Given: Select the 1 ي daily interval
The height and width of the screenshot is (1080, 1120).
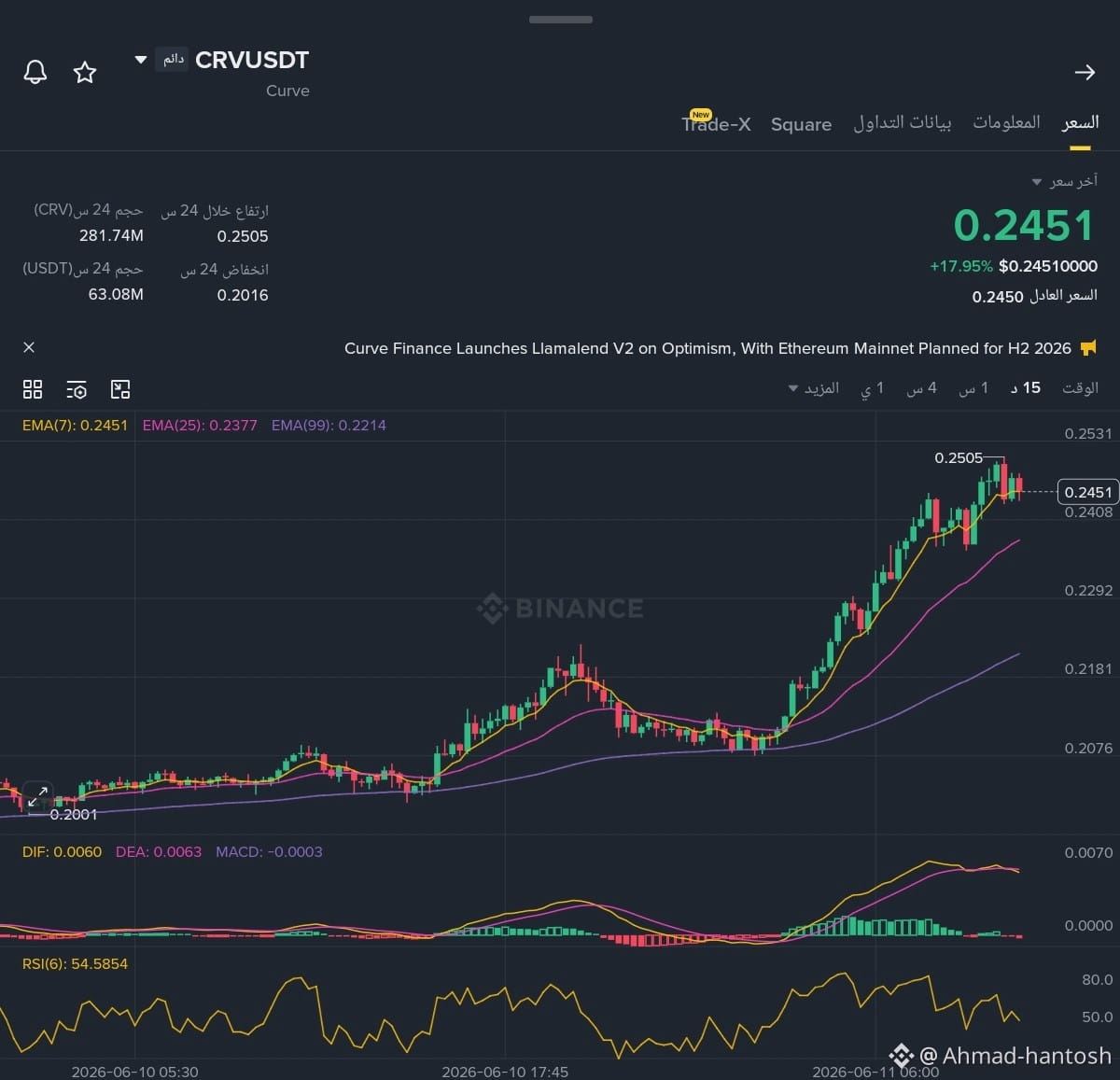Looking at the screenshot, I should pyautogui.click(x=873, y=388).
